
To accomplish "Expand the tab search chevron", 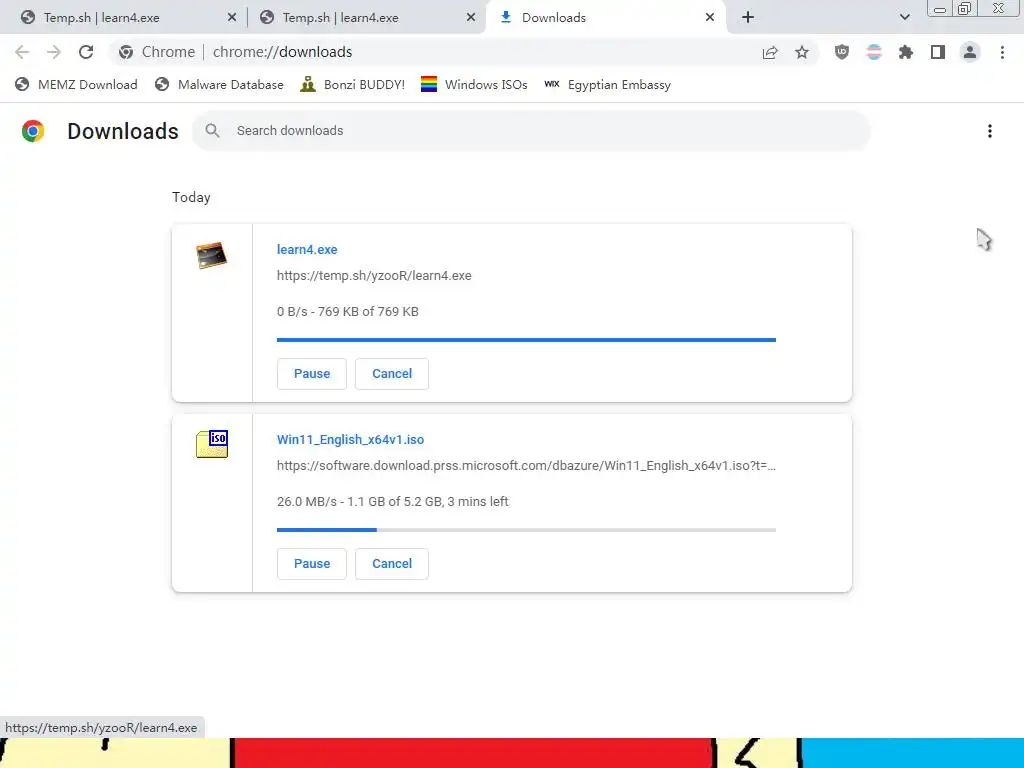I will (x=904, y=18).
